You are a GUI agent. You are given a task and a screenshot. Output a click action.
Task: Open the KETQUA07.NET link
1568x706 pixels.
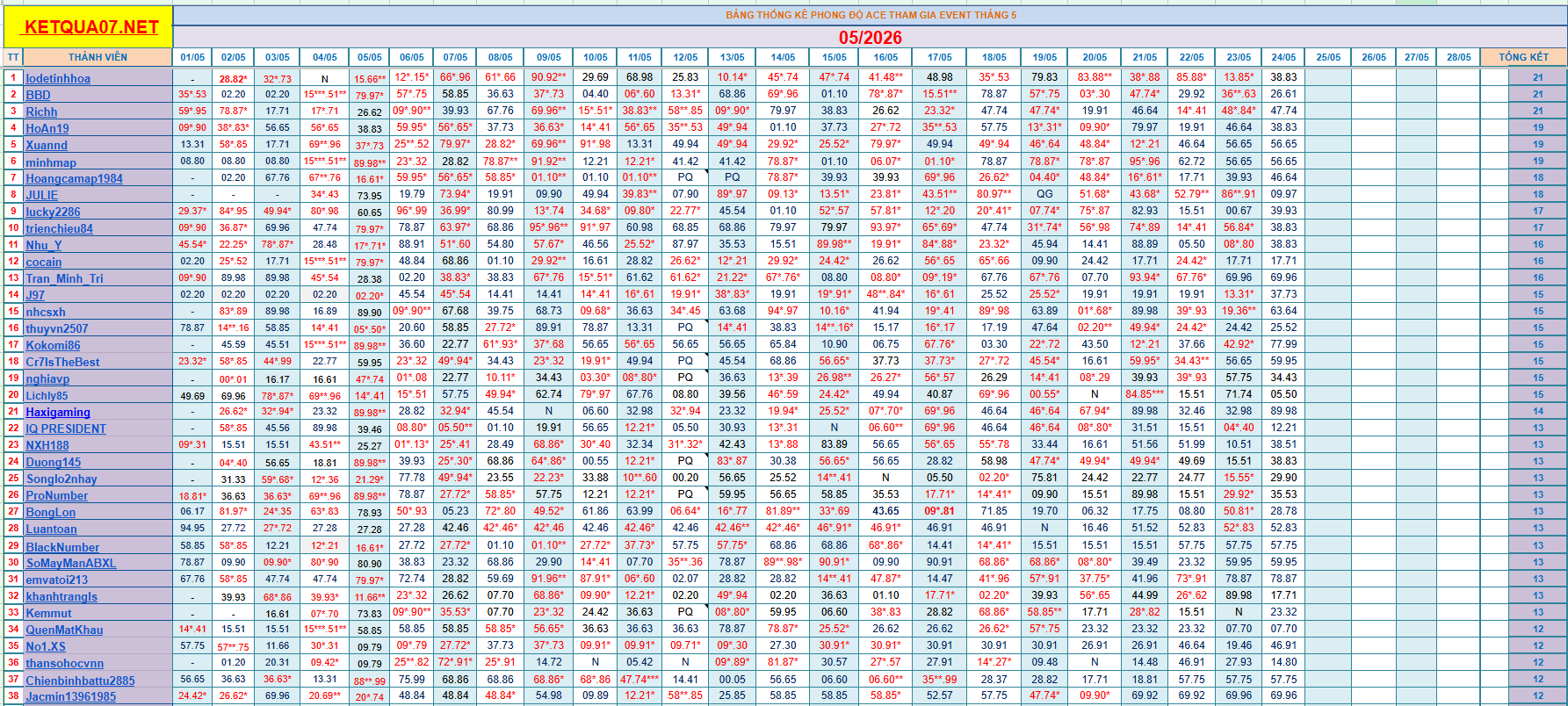(x=91, y=27)
